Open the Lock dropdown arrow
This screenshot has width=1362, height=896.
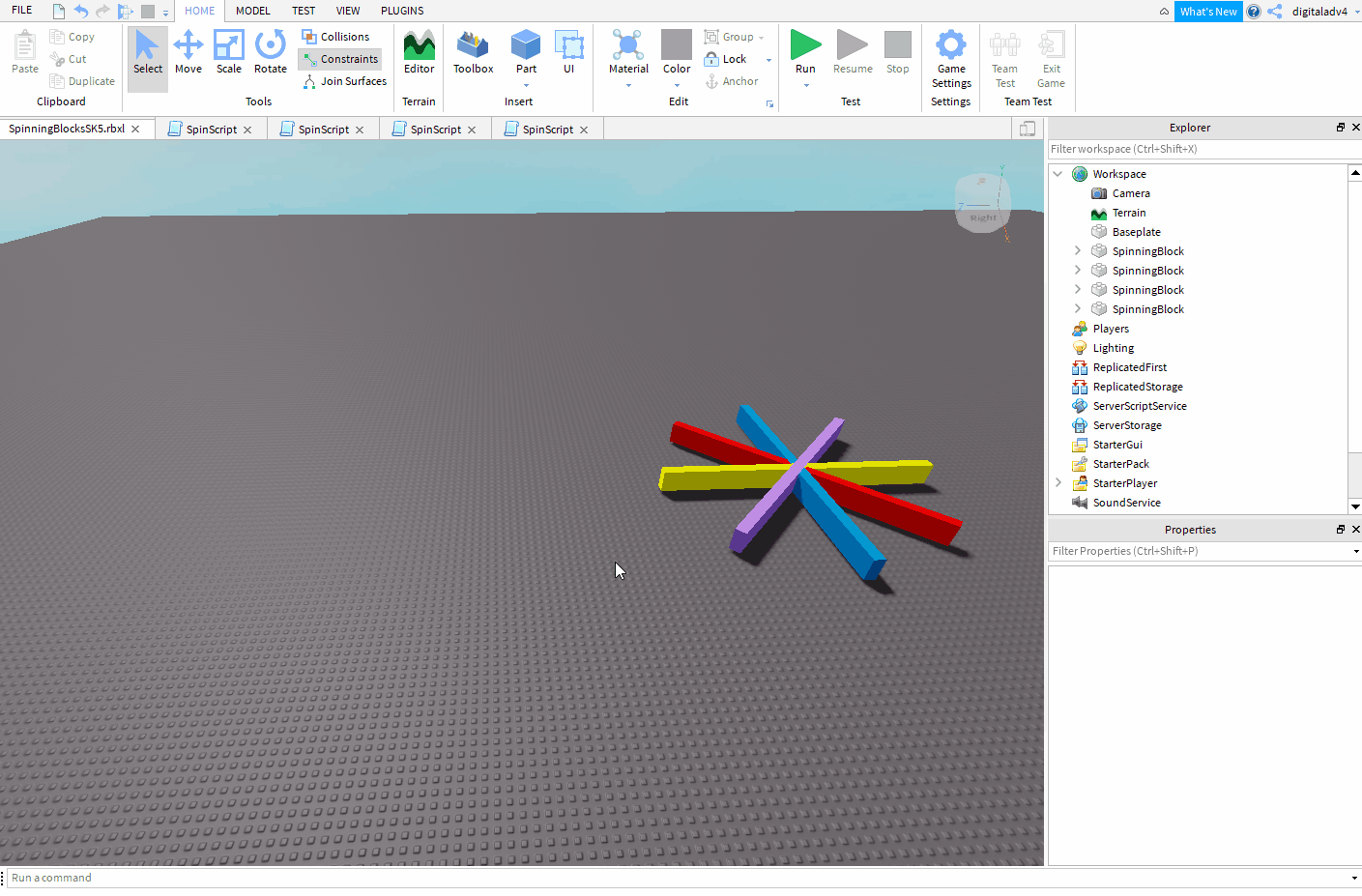[x=768, y=60]
